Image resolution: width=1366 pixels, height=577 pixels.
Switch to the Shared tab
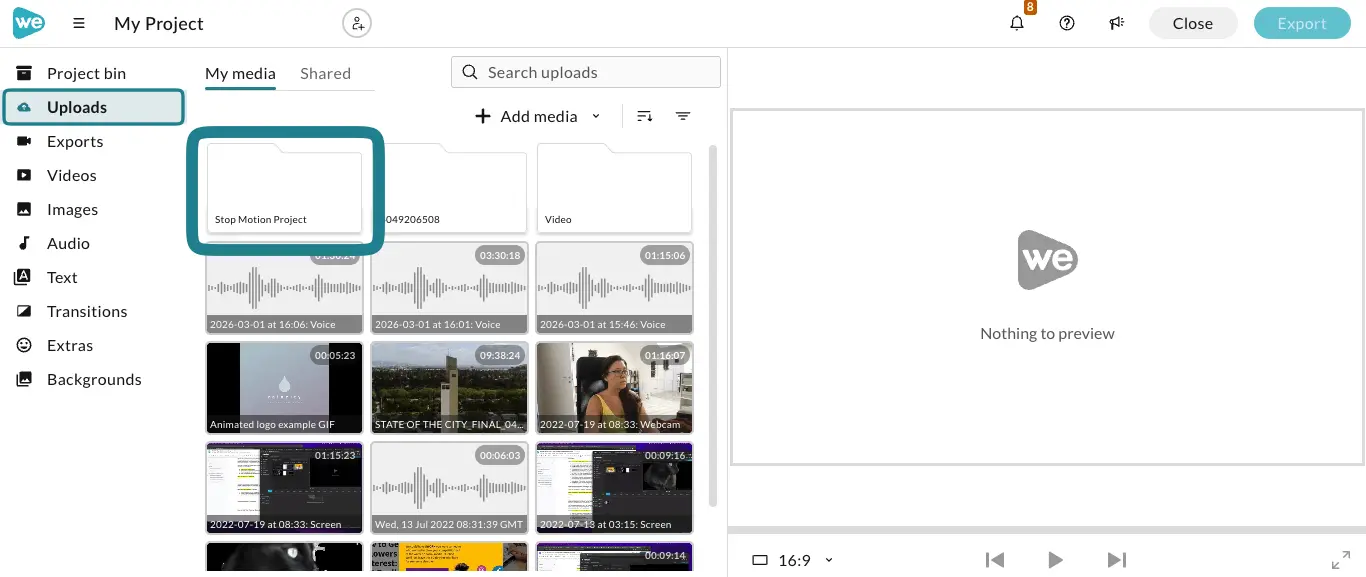(325, 73)
